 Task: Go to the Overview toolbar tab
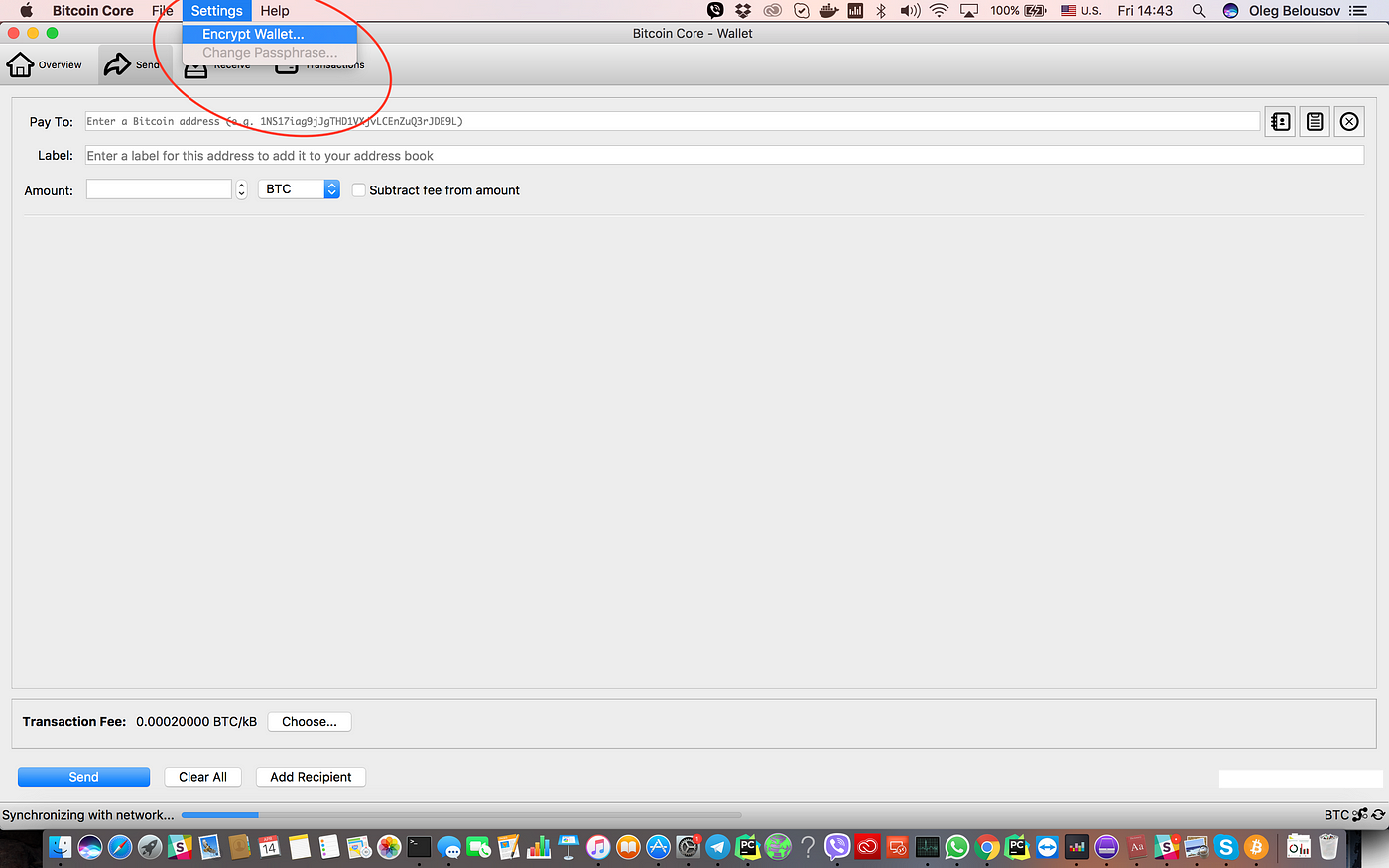(x=46, y=65)
